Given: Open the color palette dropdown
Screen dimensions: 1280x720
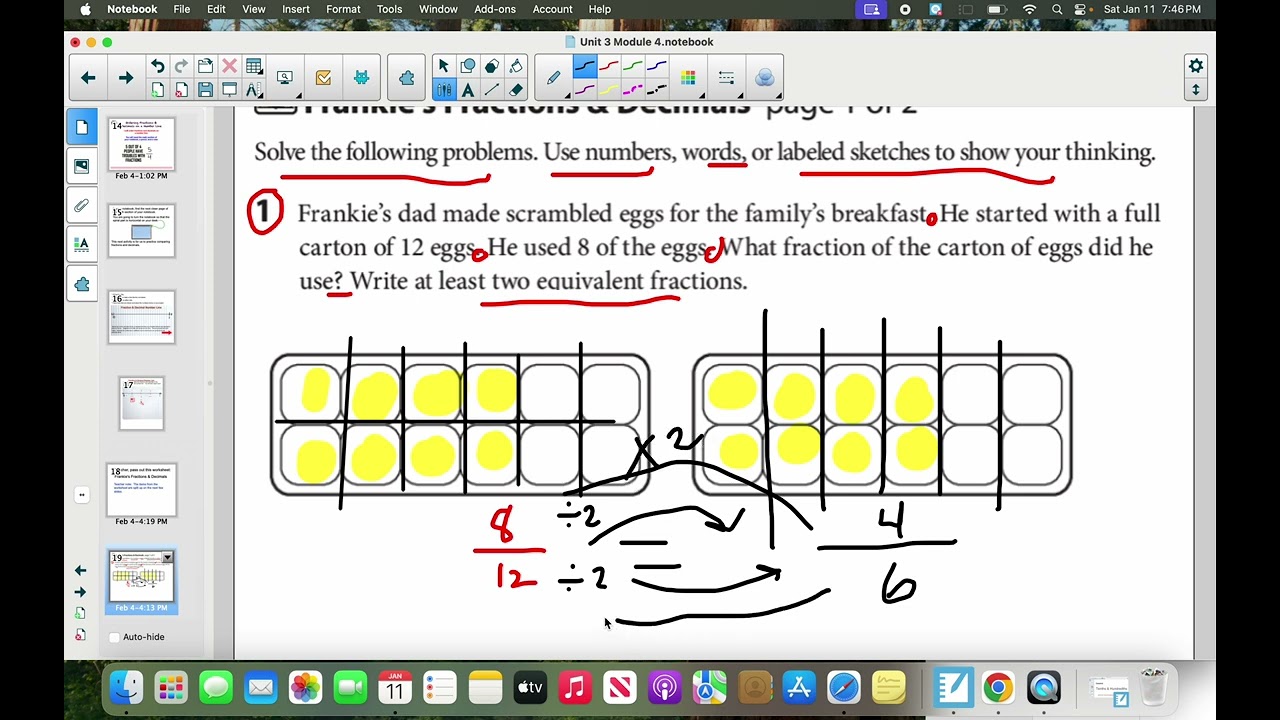Looking at the screenshot, I should [x=688, y=78].
